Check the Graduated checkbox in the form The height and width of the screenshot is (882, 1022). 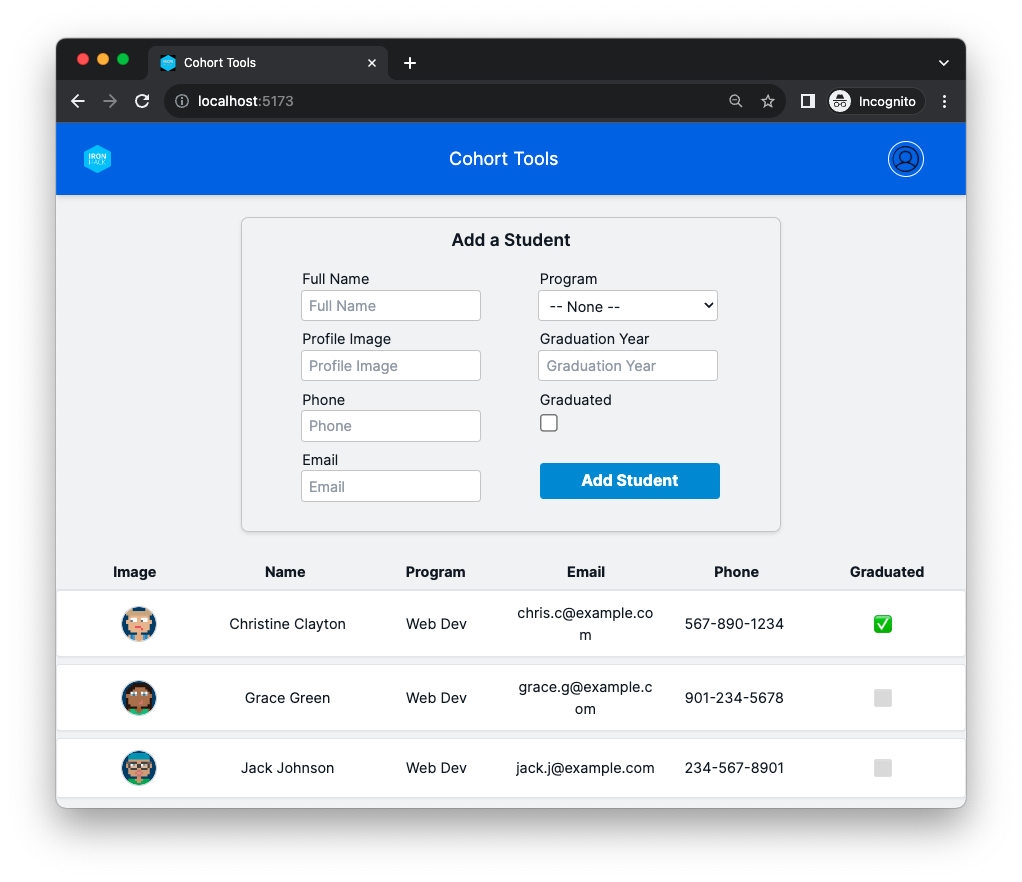549,423
